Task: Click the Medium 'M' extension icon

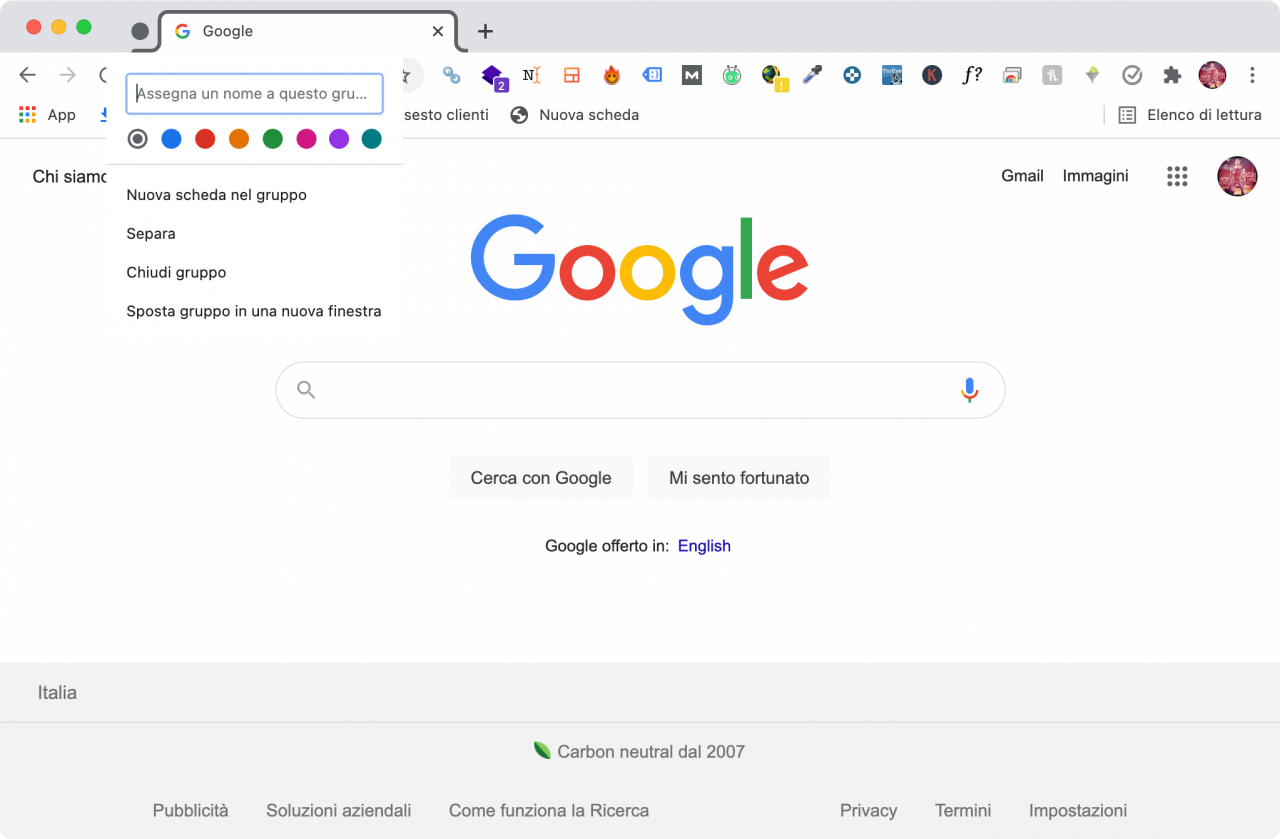Action: [692, 75]
